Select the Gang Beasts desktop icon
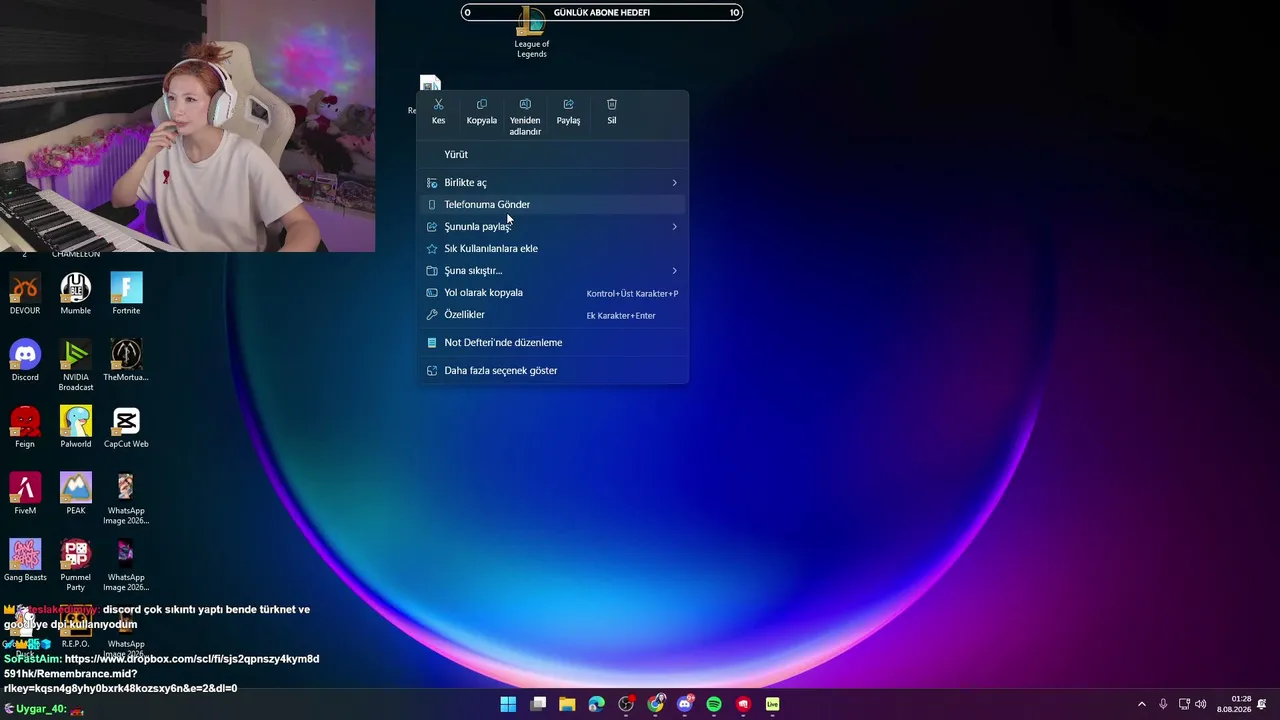 pos(25,561)
